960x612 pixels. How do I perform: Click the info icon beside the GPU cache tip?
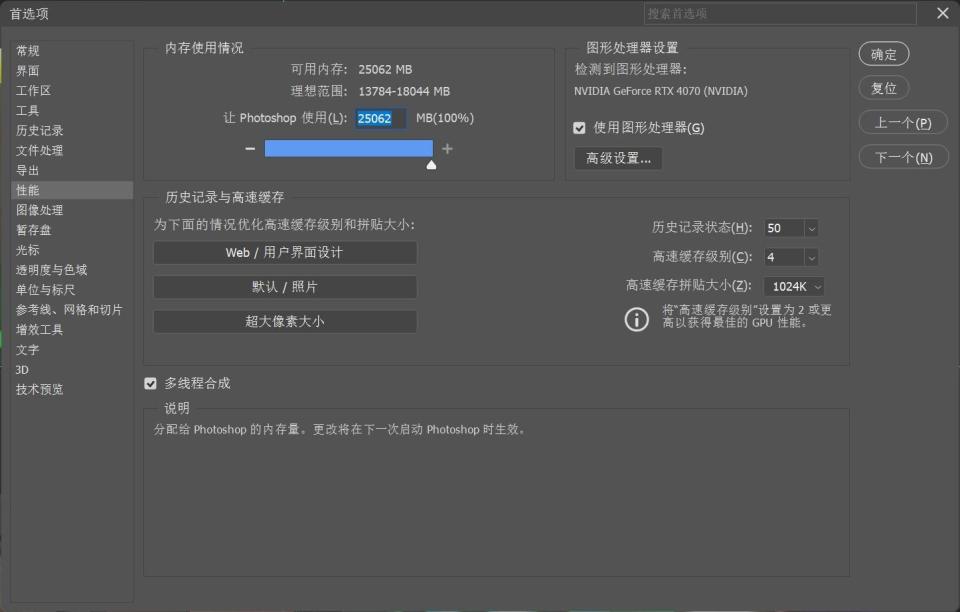tap(637, 320)
